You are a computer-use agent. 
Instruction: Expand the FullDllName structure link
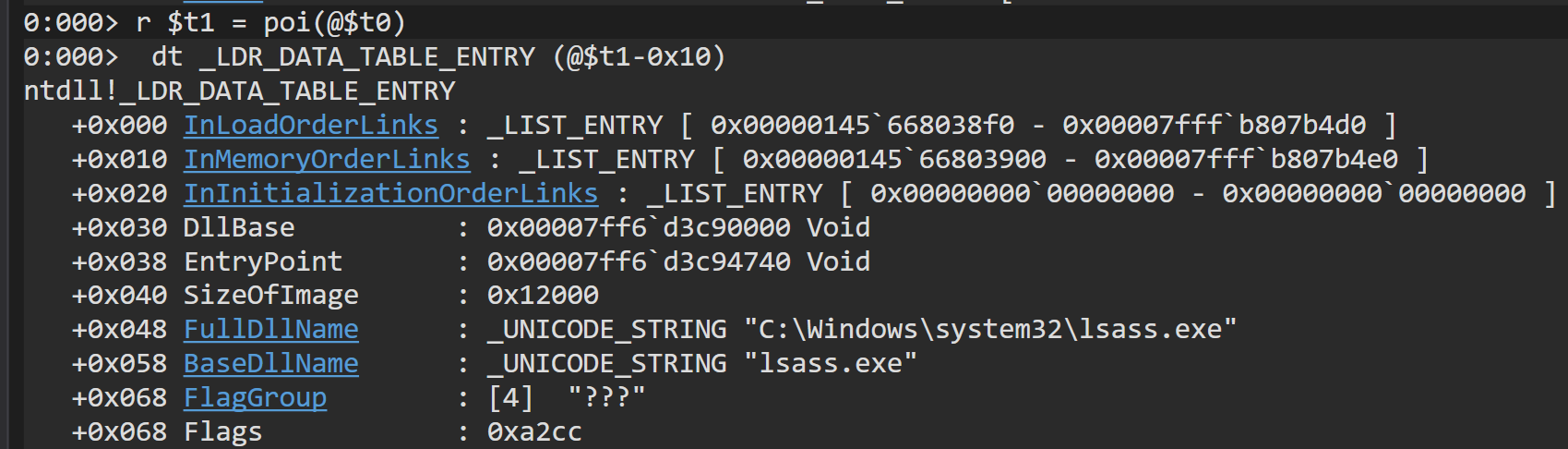click(270, 329)
